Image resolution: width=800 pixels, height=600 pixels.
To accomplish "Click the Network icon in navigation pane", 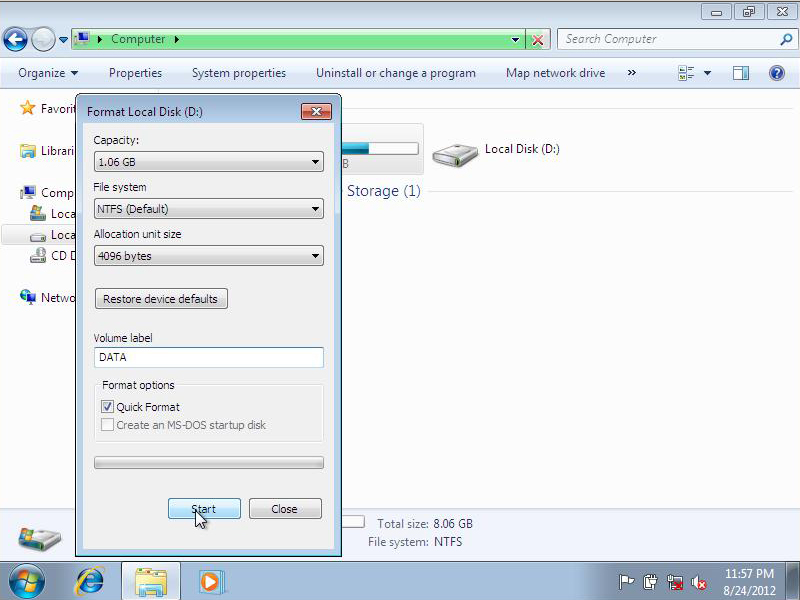I will point(28,297).
